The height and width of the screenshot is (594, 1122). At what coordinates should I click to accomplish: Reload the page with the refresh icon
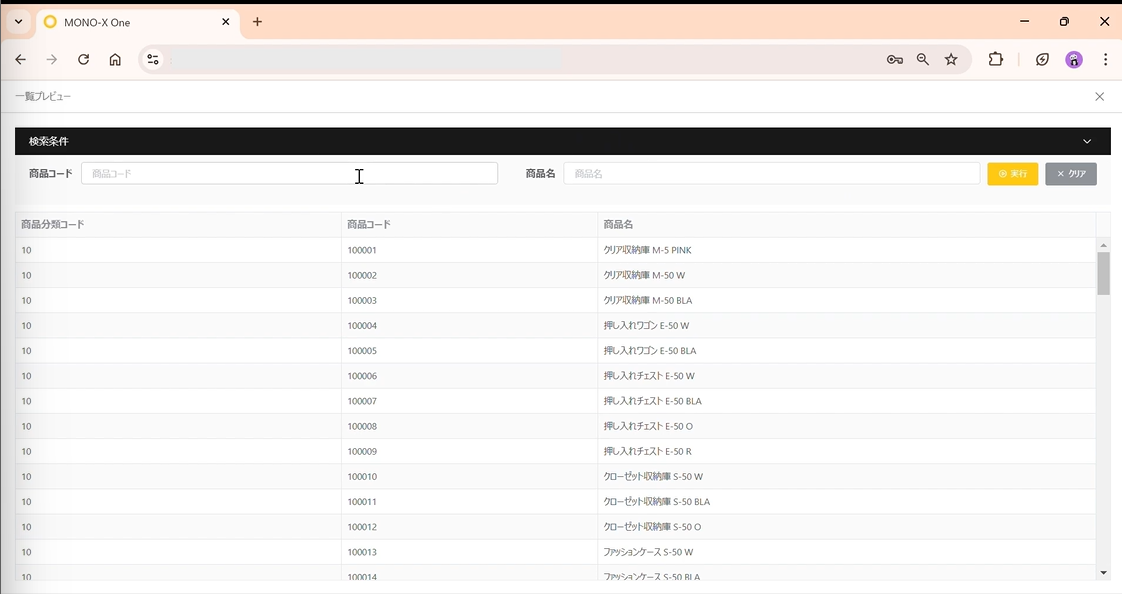pyautogui.click(x=84, y=59)
